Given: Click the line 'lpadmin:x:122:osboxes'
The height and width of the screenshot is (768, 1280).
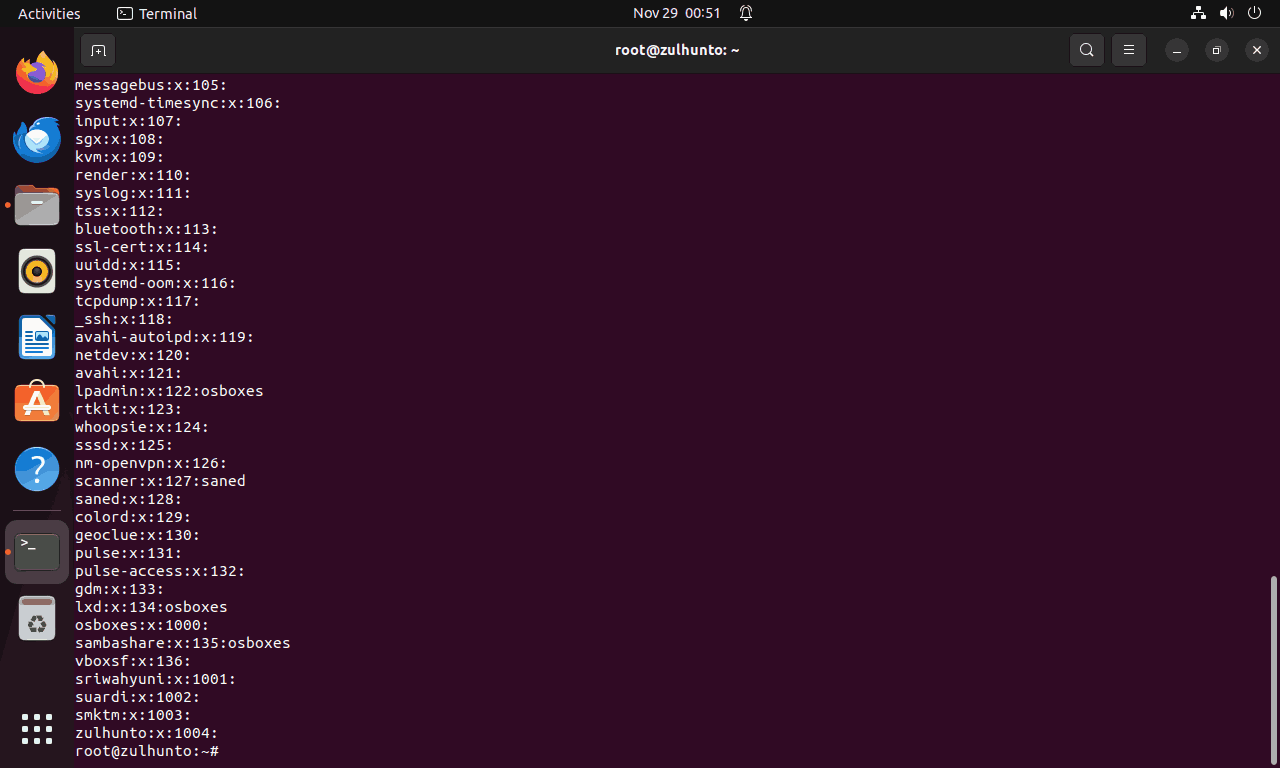Looking at the screenshot, I should point(169,391).
